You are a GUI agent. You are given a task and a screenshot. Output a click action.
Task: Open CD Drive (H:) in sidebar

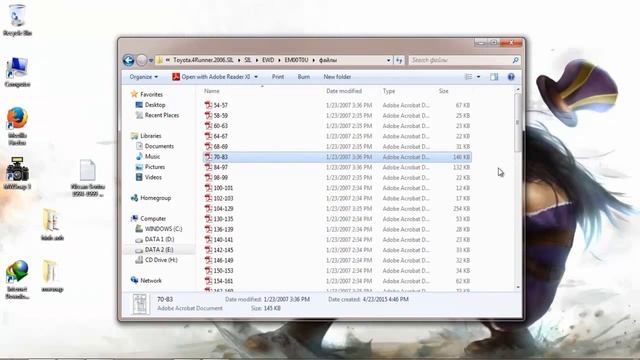tap(157, 260)
